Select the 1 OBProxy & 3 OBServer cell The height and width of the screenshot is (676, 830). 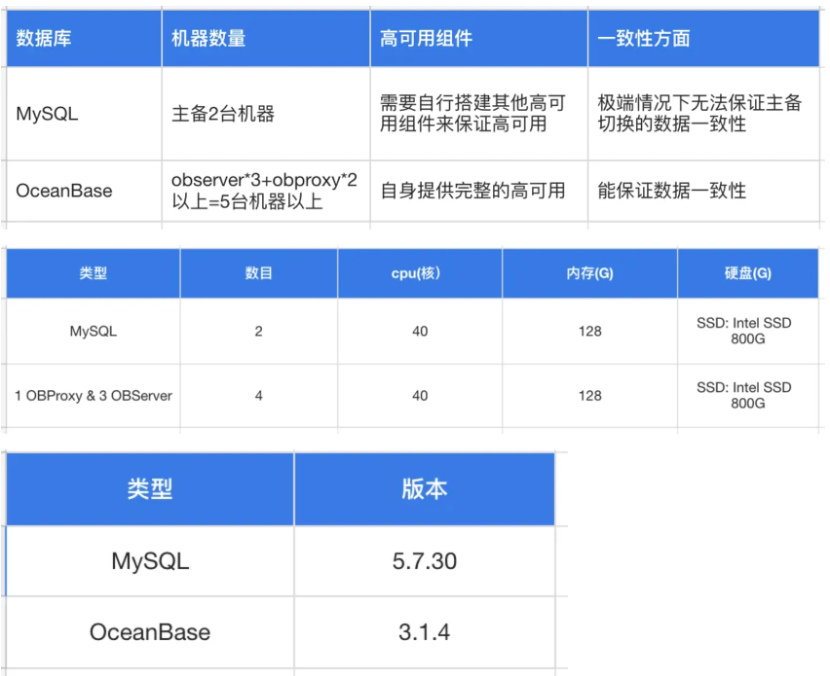(x=93, y=395)
